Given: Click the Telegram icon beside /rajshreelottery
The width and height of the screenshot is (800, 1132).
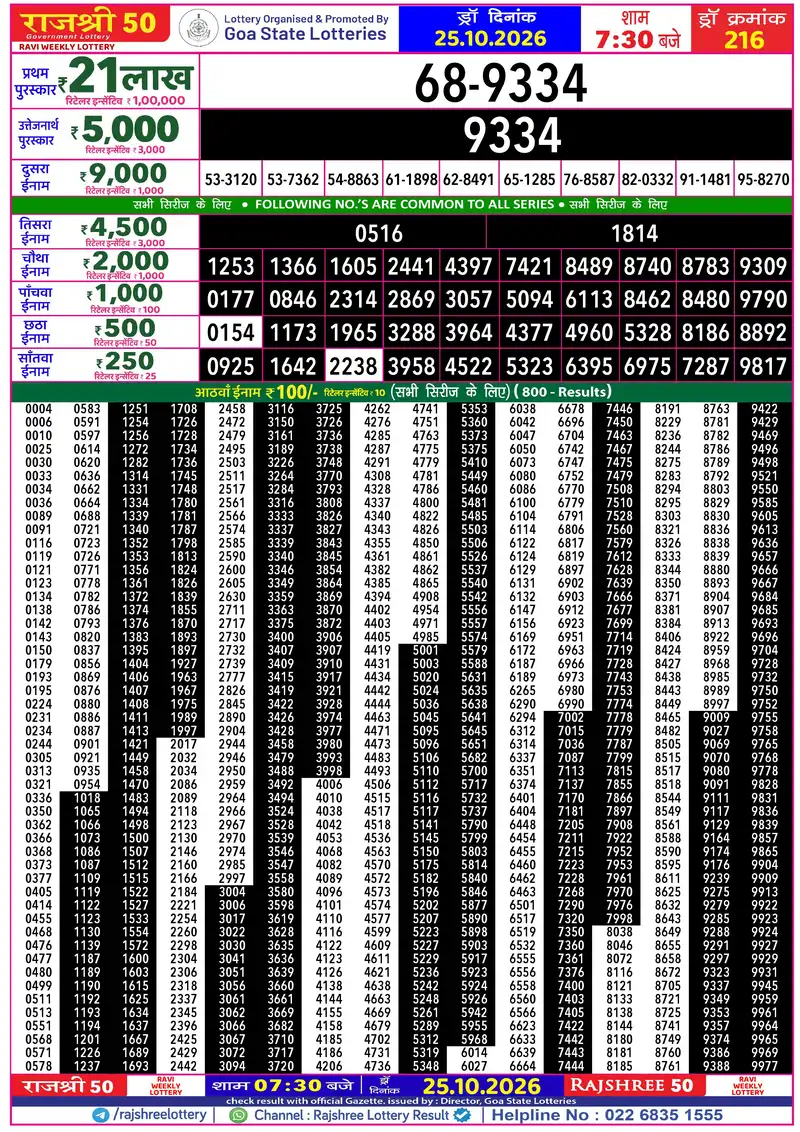Looking at the screenshot, I should click(100, 1115).
